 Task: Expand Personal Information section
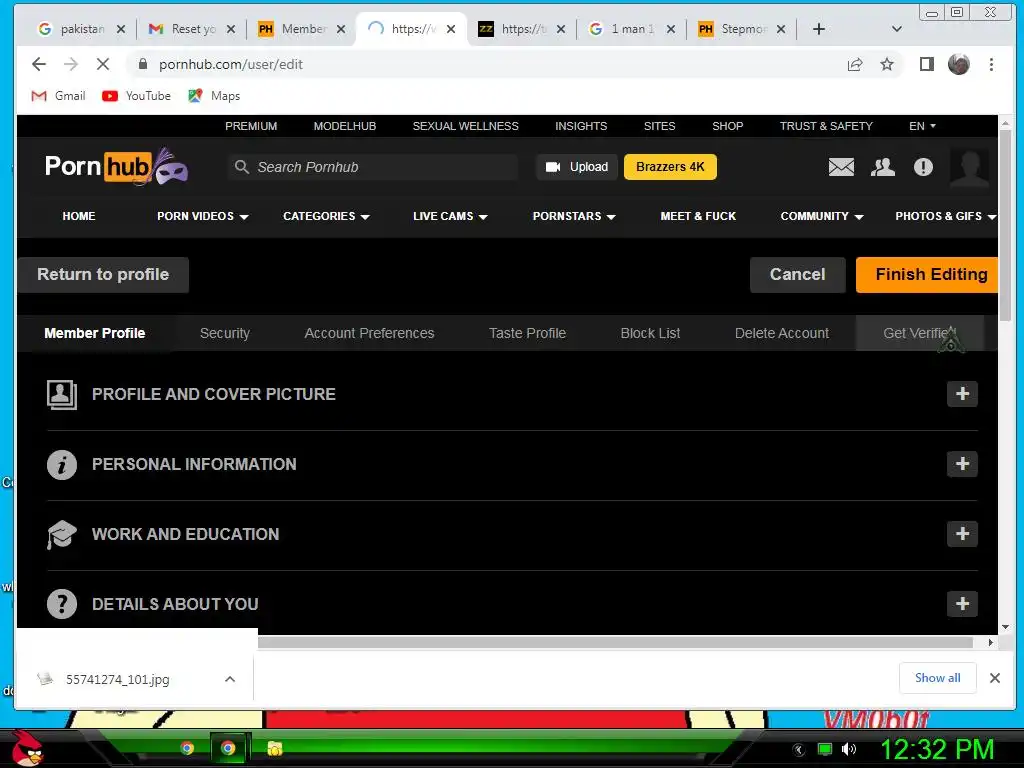(962, 464)
